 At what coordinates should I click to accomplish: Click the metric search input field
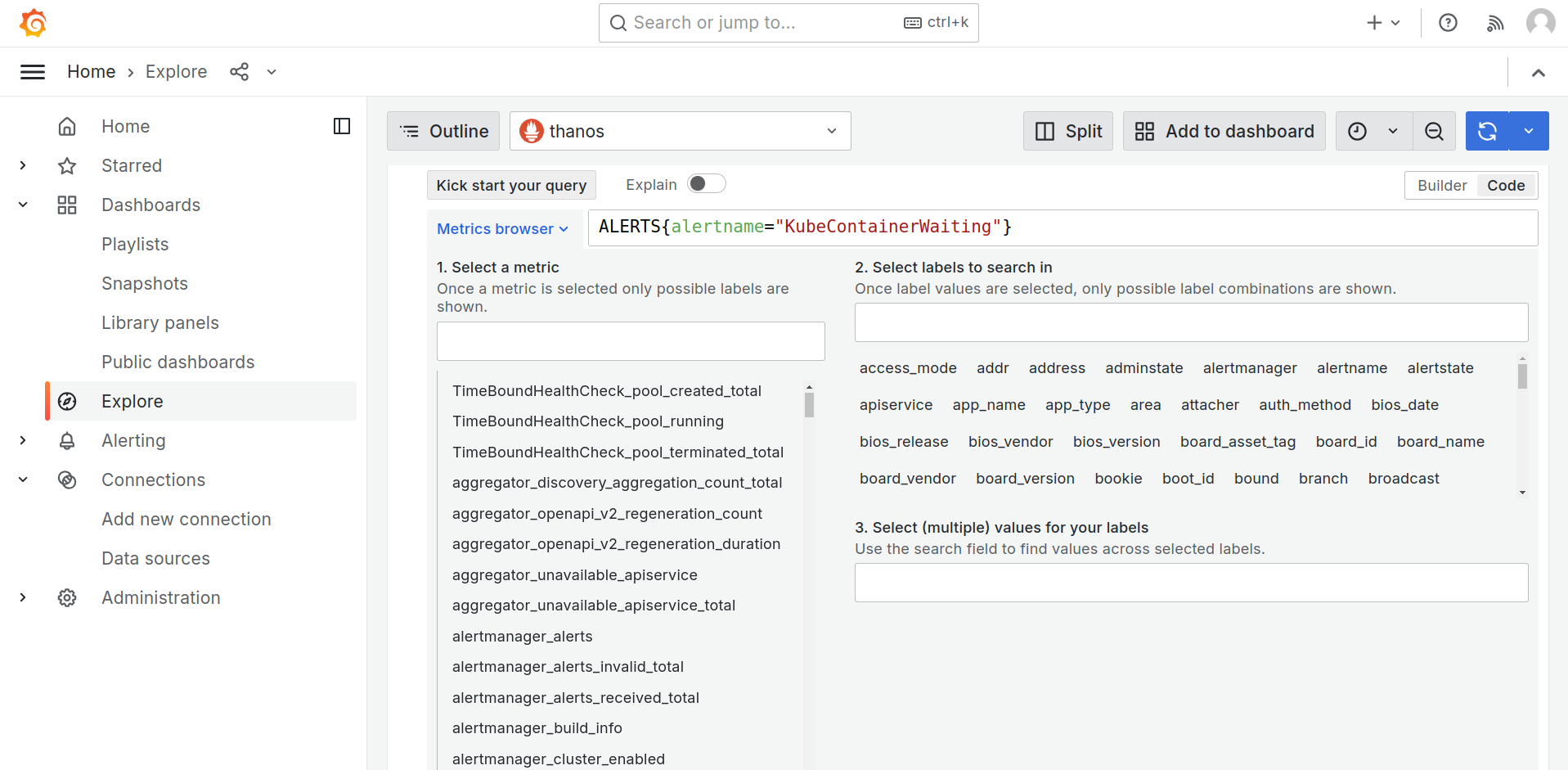(631, 341)
